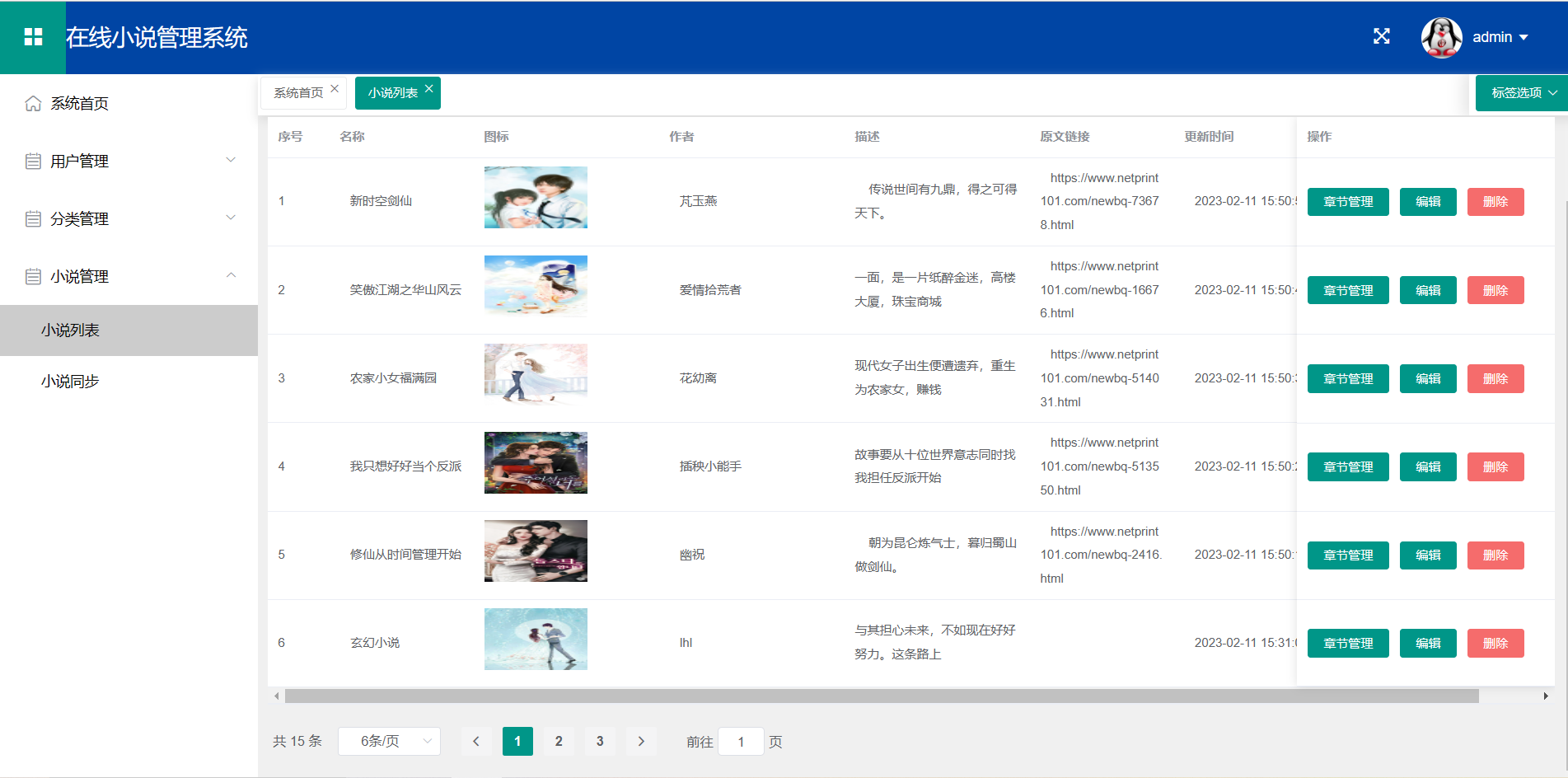Click 编辑 for 我只想好好当个反派
Image resolution: width=1568 pixels, height=778 pixels.
point(1428,466)
